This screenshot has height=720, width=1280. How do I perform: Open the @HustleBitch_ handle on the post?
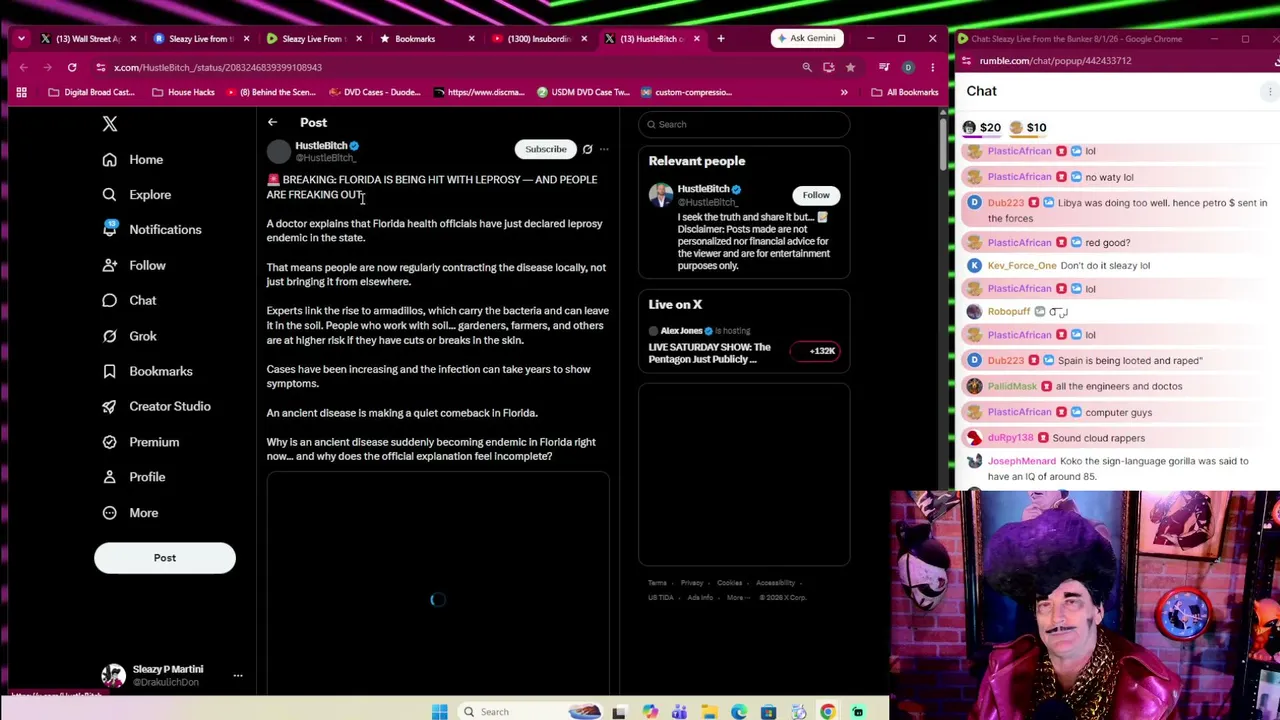coord(325,158)
